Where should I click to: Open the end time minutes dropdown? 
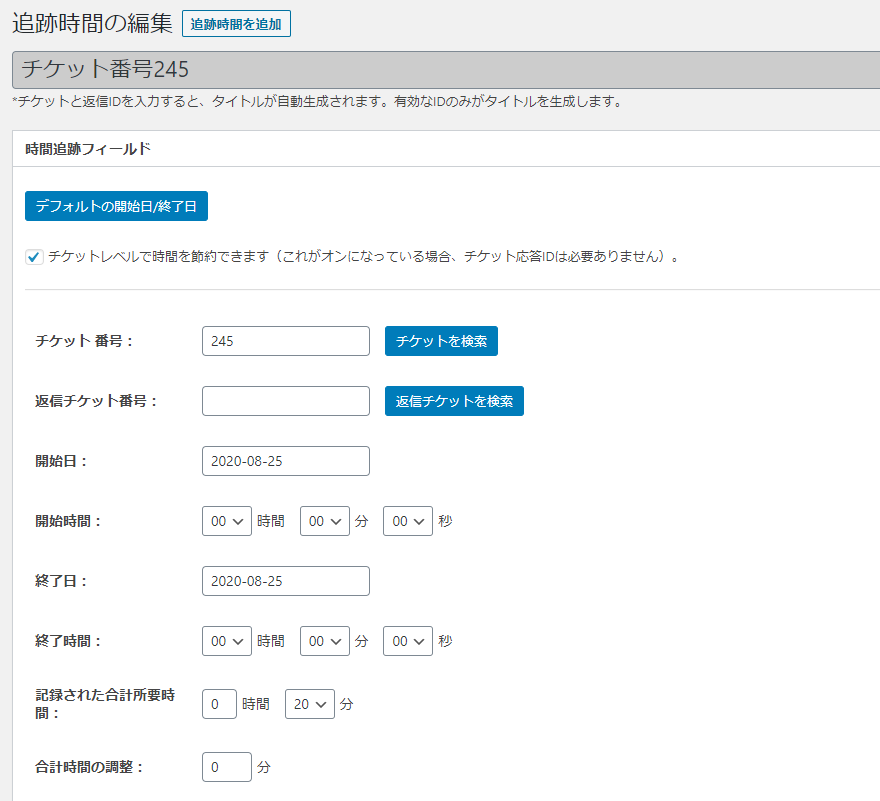tap(324, 641)
